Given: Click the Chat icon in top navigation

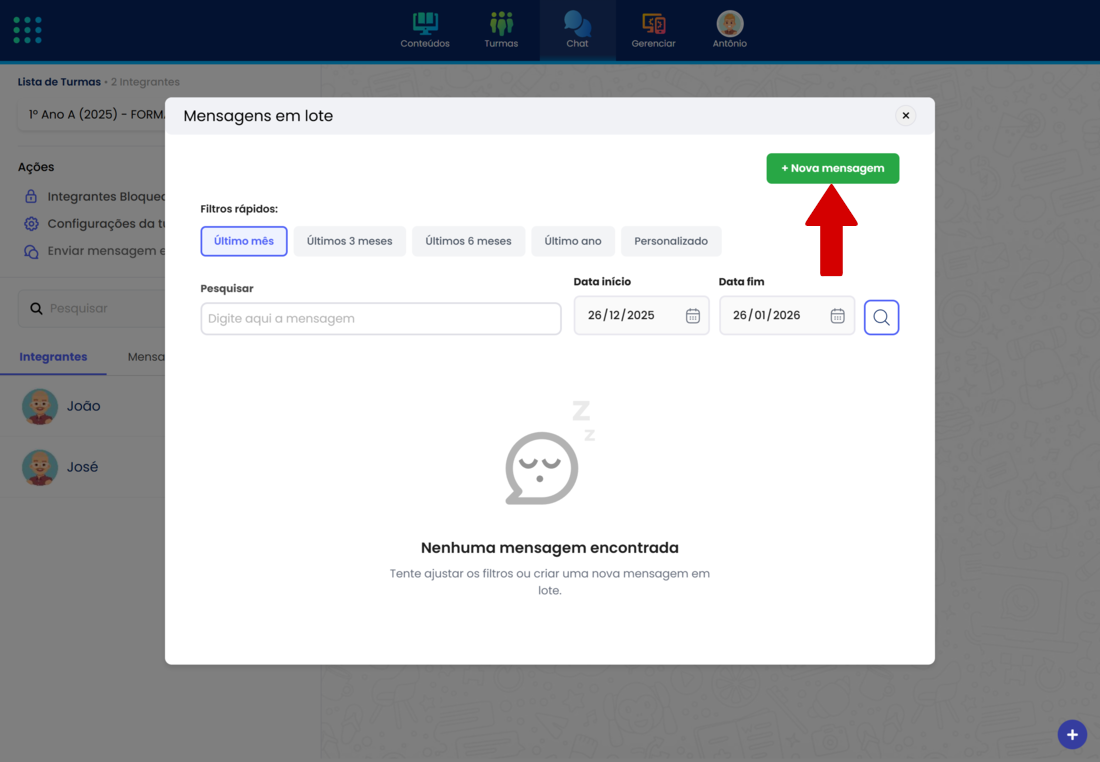Looking at the screenshot, I should 577,24.
